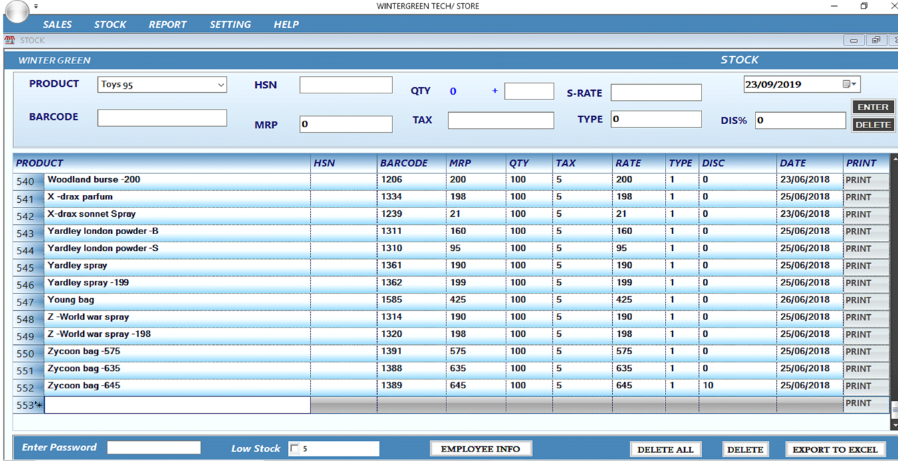Click the DELETE ALL button
Screen dimensions: 898x461
tap(665, 450)
